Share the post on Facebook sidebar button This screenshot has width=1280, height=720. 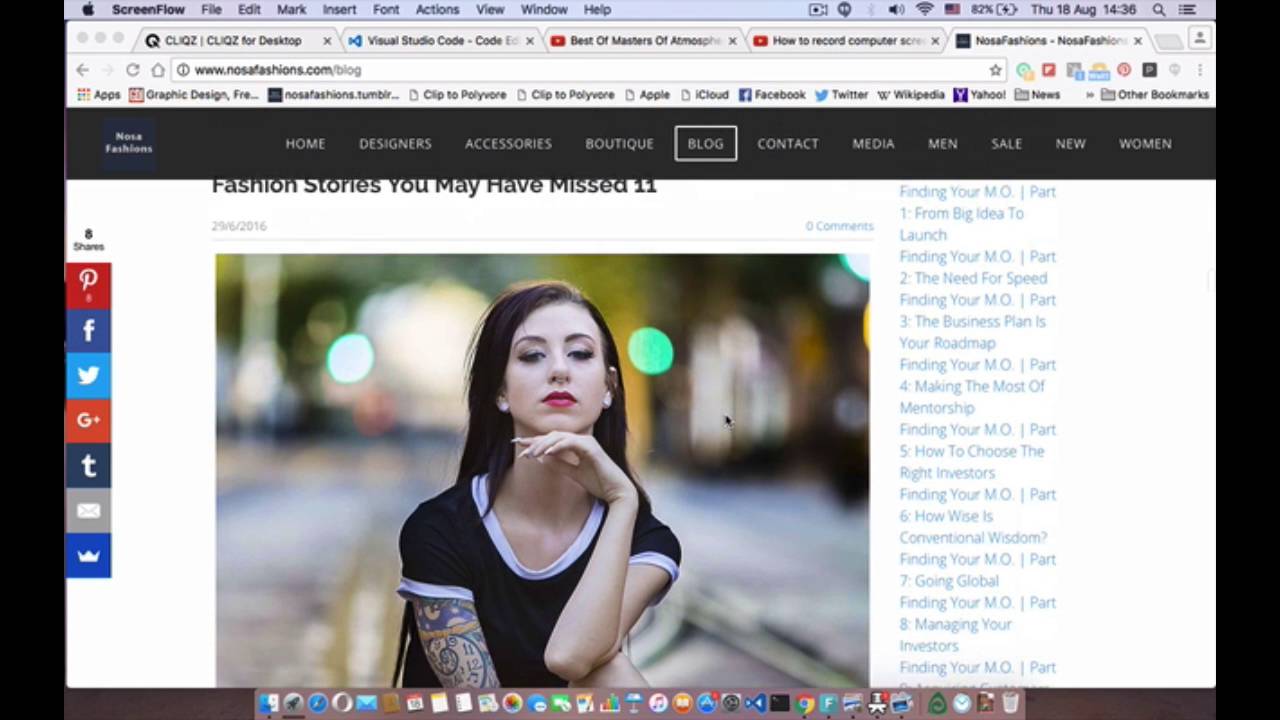click(88, 330)
